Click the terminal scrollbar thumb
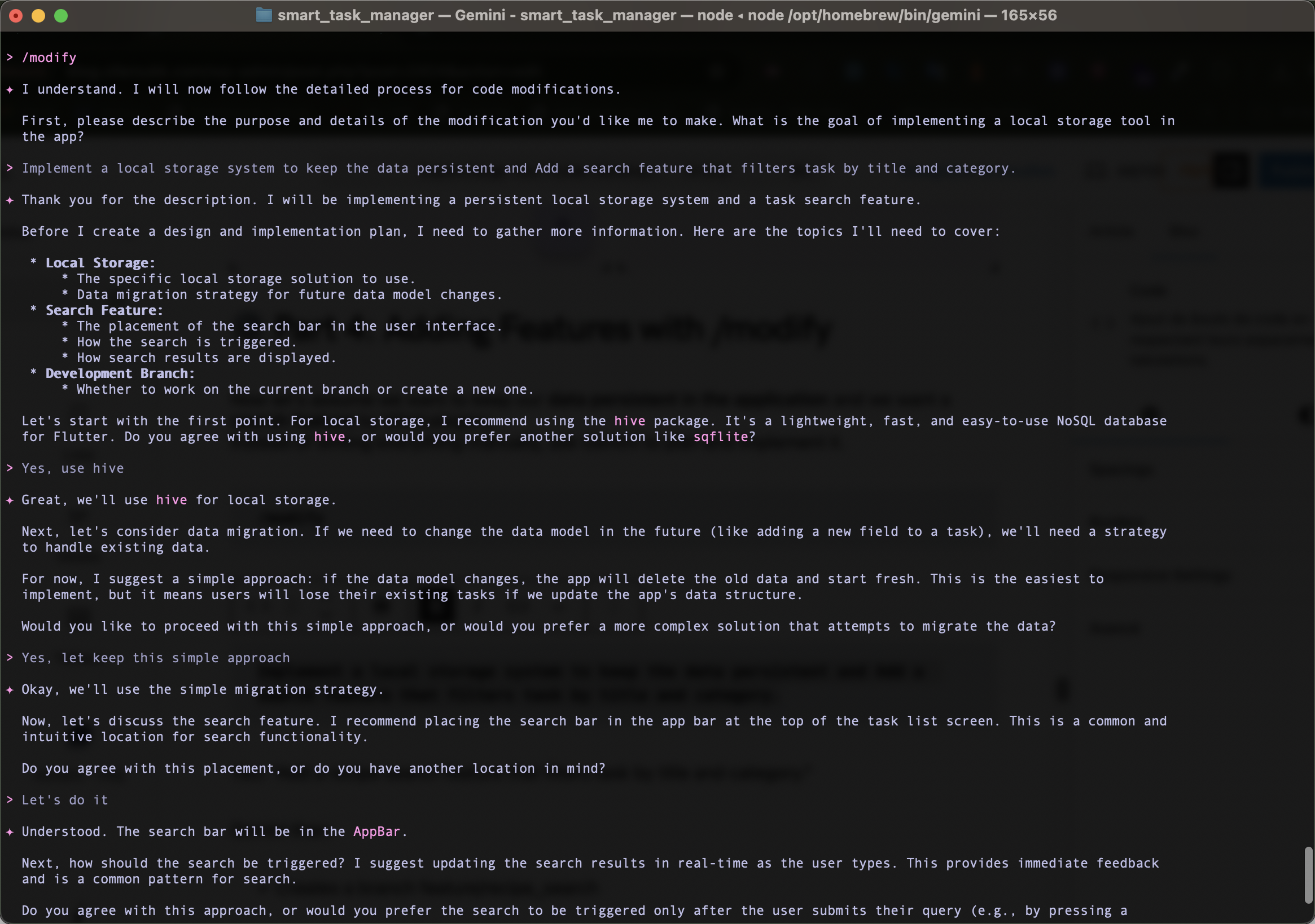Viewport: 1315px width, 924px height. (x=1308, y=875)
